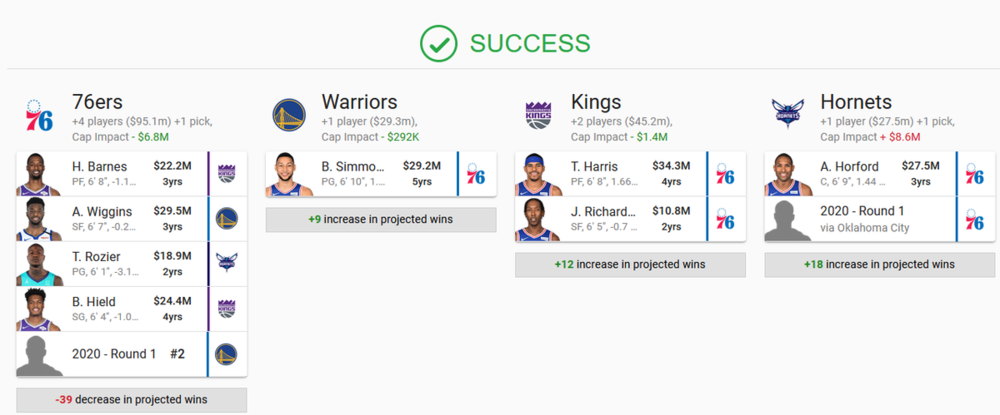Select the J. Richardson player name
The width and height of the screenshot is (1000, 415).
coord(602,211)
